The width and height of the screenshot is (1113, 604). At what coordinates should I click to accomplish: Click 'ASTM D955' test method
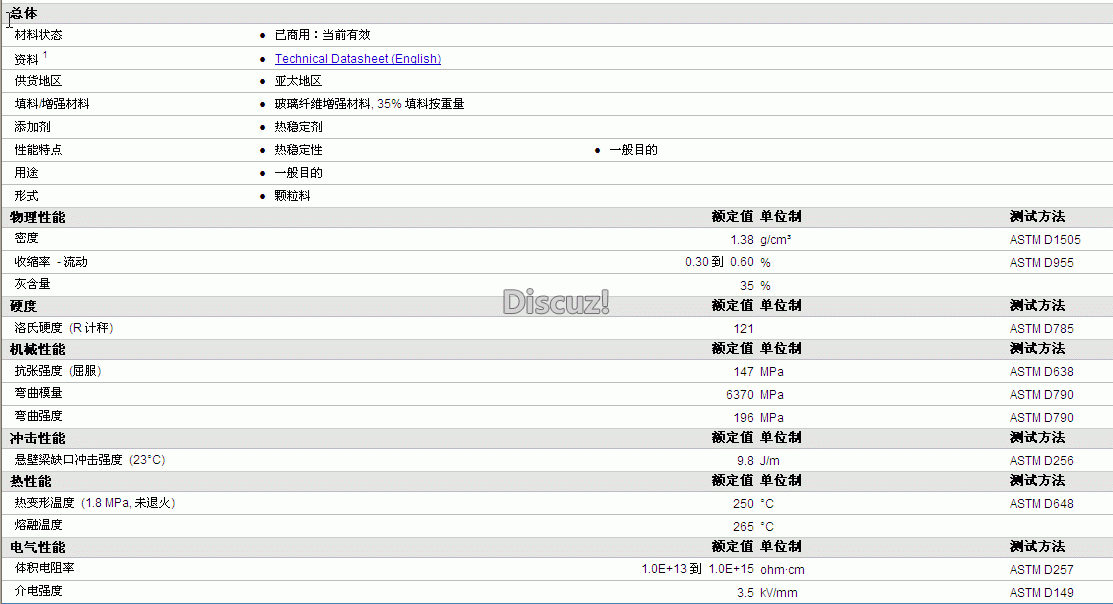[x=1041, y=263]
